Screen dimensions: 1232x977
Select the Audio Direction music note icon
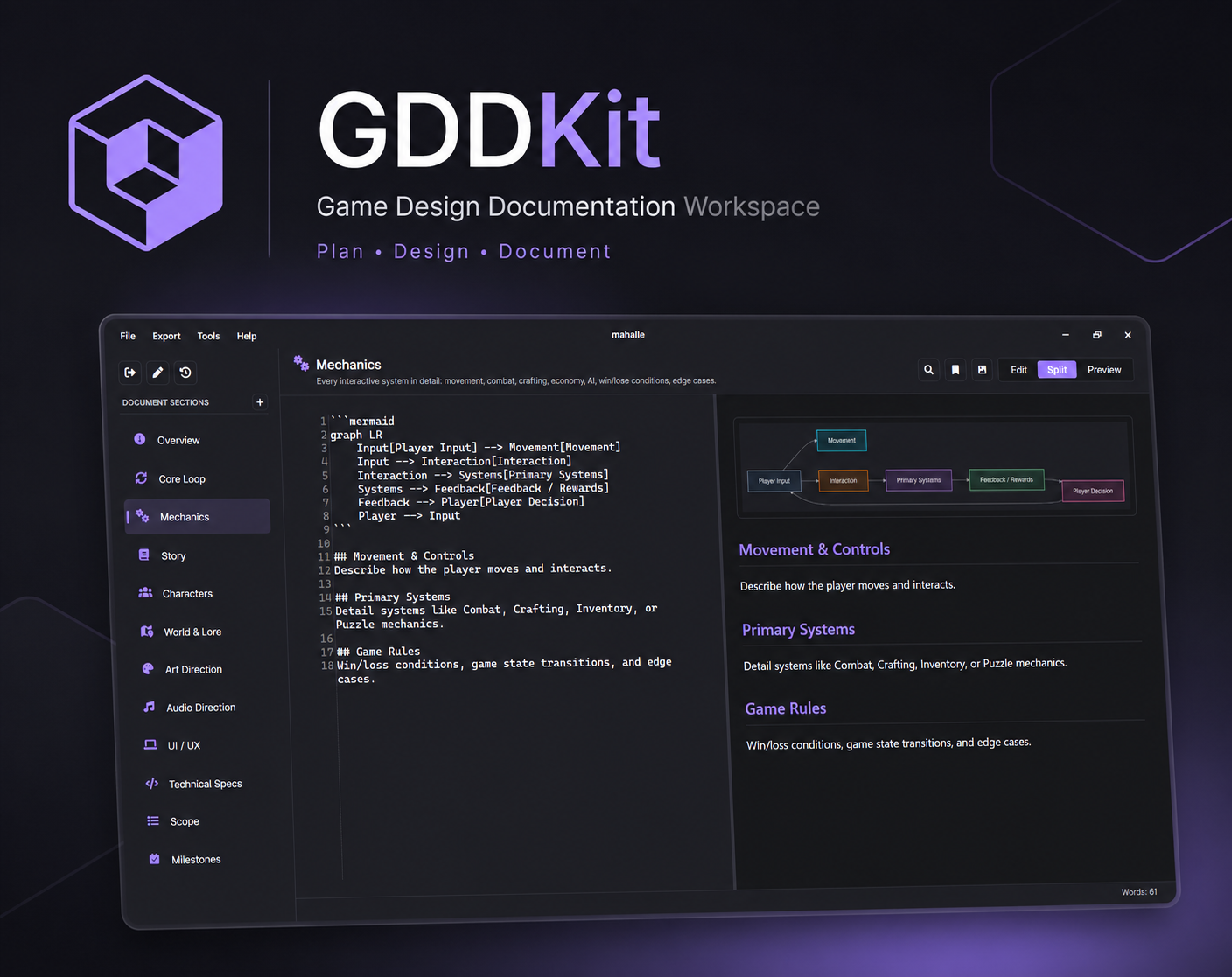pos(150,707)
